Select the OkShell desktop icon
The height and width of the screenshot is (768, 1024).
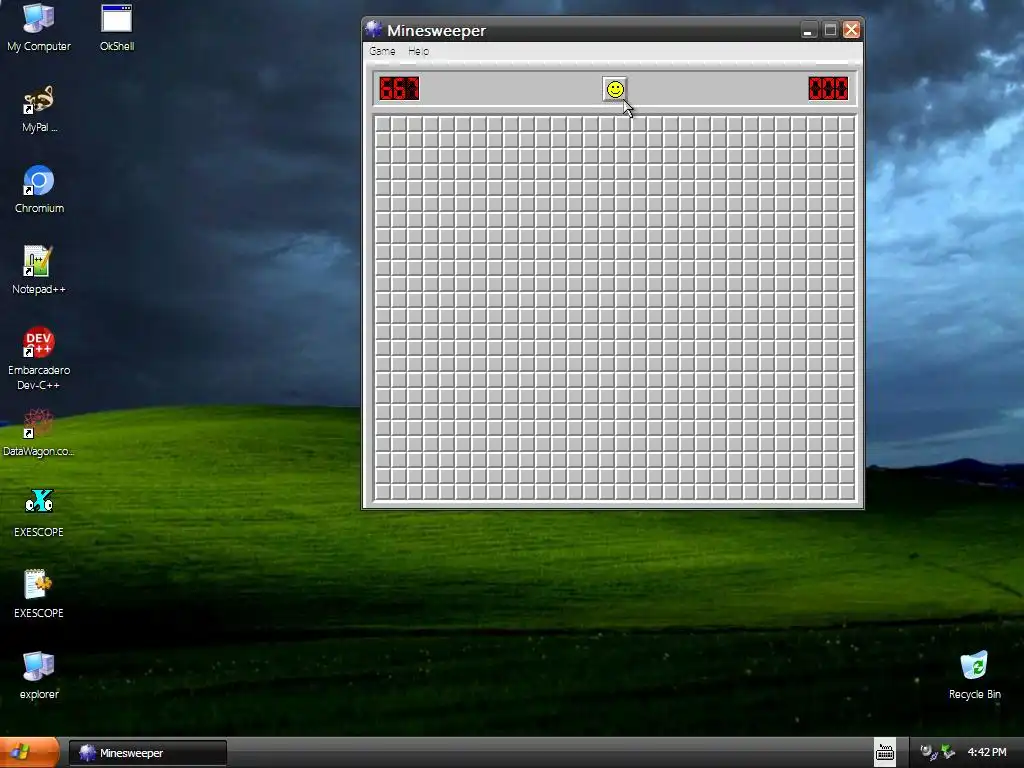(117, 27)
